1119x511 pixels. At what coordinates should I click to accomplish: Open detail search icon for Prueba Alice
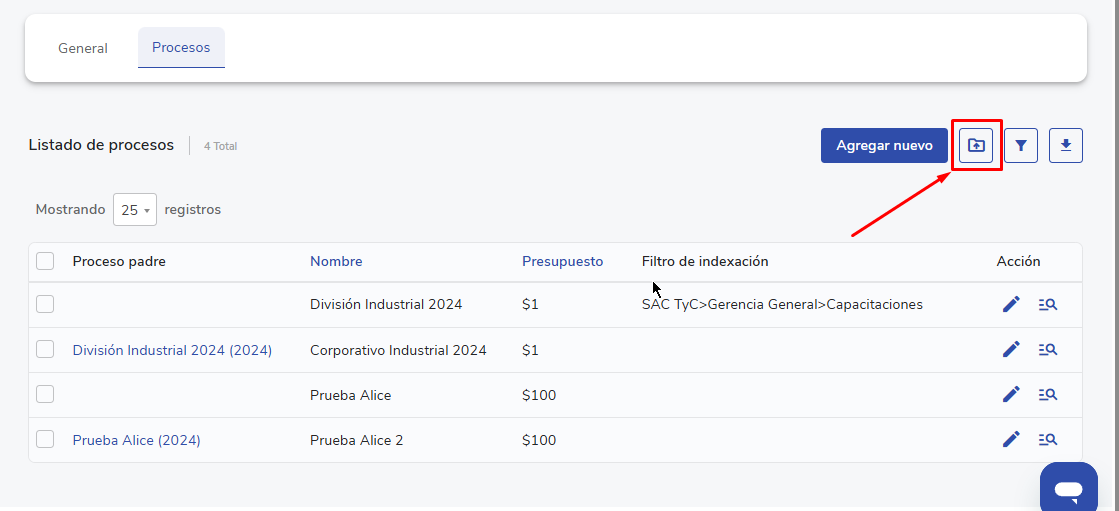pyautogui.click(x=1048, y=395)
